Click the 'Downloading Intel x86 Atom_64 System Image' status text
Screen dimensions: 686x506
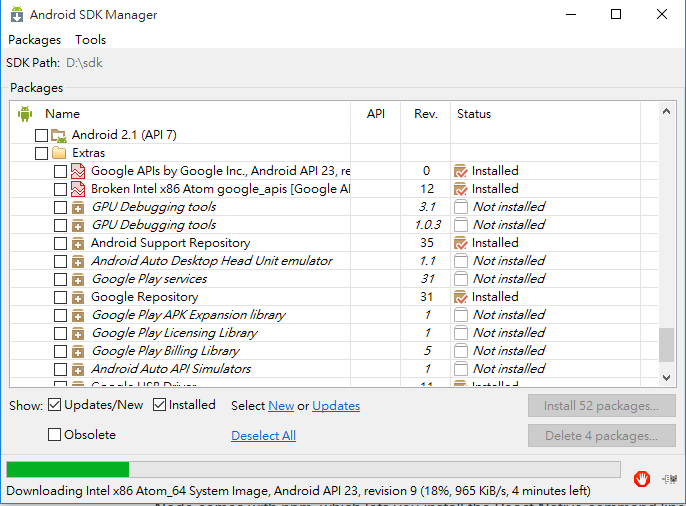[x=298, y=491]
